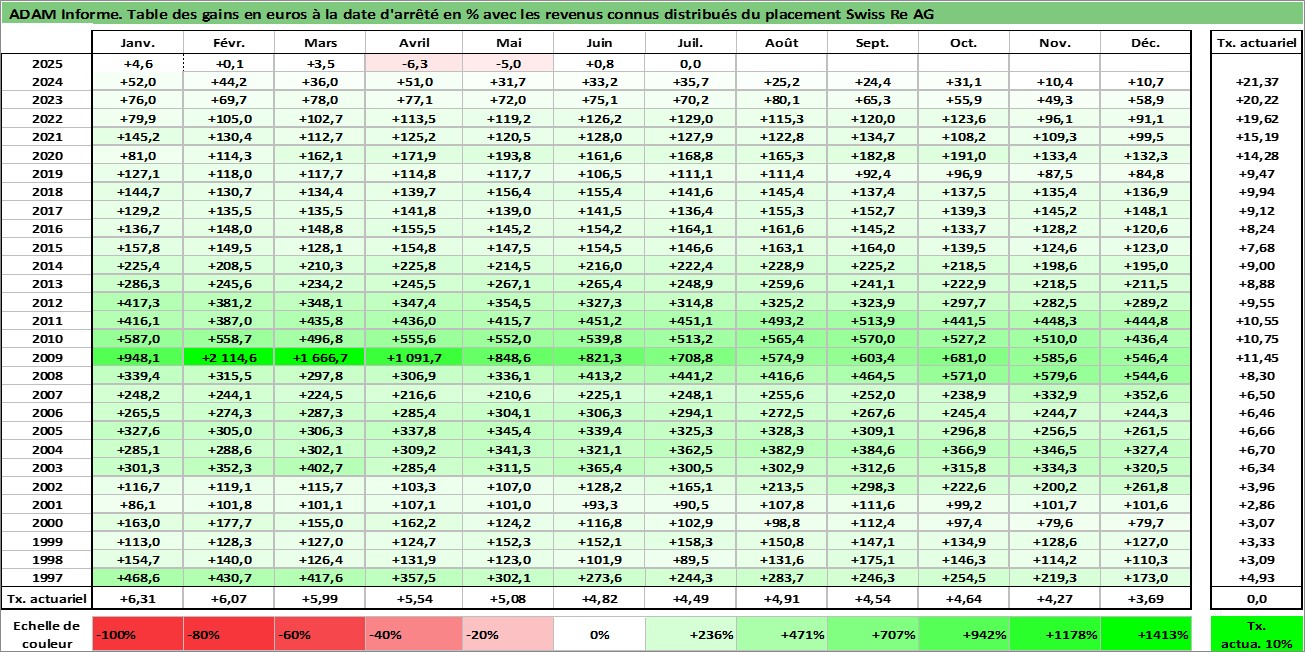Viewport: 1305px width, 652px height.
Task: Click the 'Sept.' column header
Action: pyautogui.click(x=873, y=43)
